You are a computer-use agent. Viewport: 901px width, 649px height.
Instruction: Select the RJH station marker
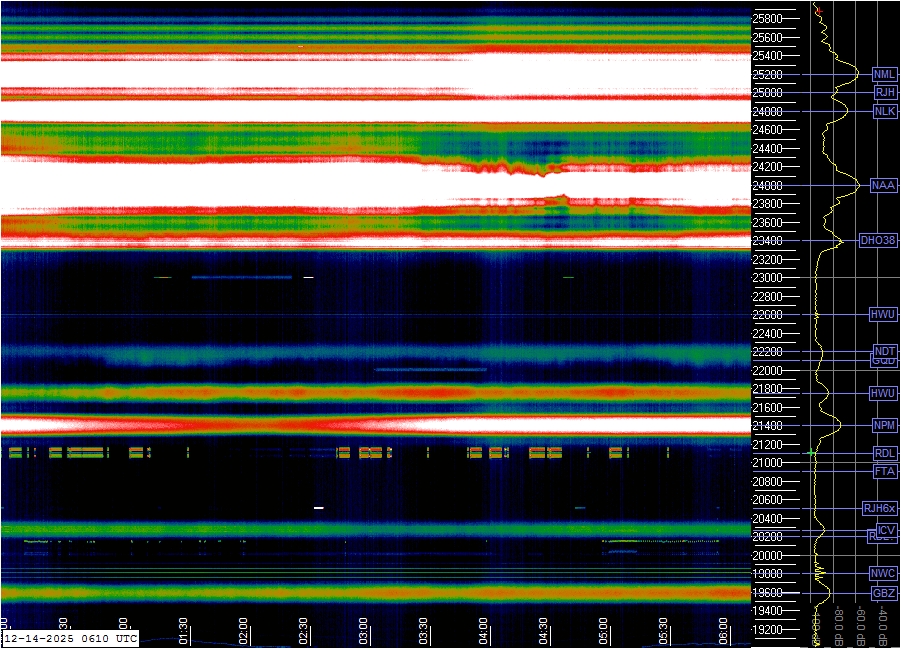[885, 92]
